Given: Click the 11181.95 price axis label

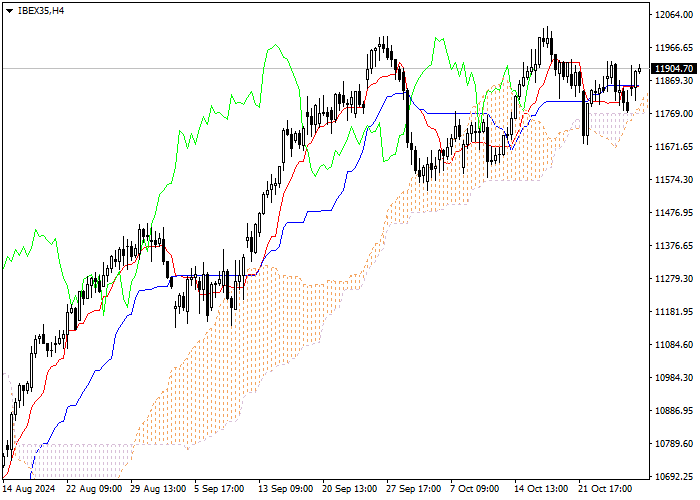Looking at the screenshot, I should [674, 312].
